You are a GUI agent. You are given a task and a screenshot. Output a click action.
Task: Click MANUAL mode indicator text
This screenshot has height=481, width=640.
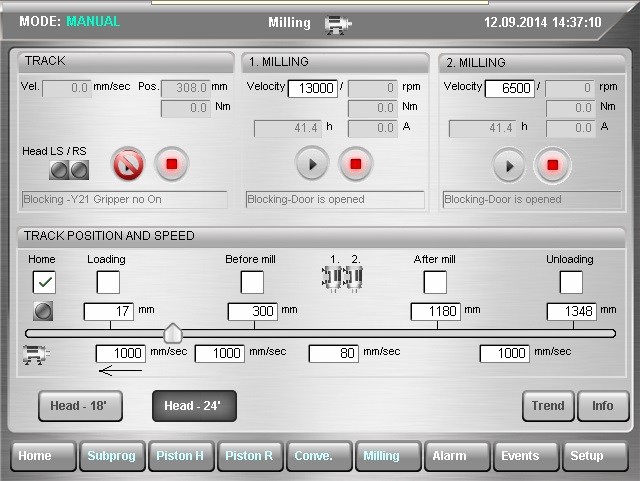coord(93,21)
